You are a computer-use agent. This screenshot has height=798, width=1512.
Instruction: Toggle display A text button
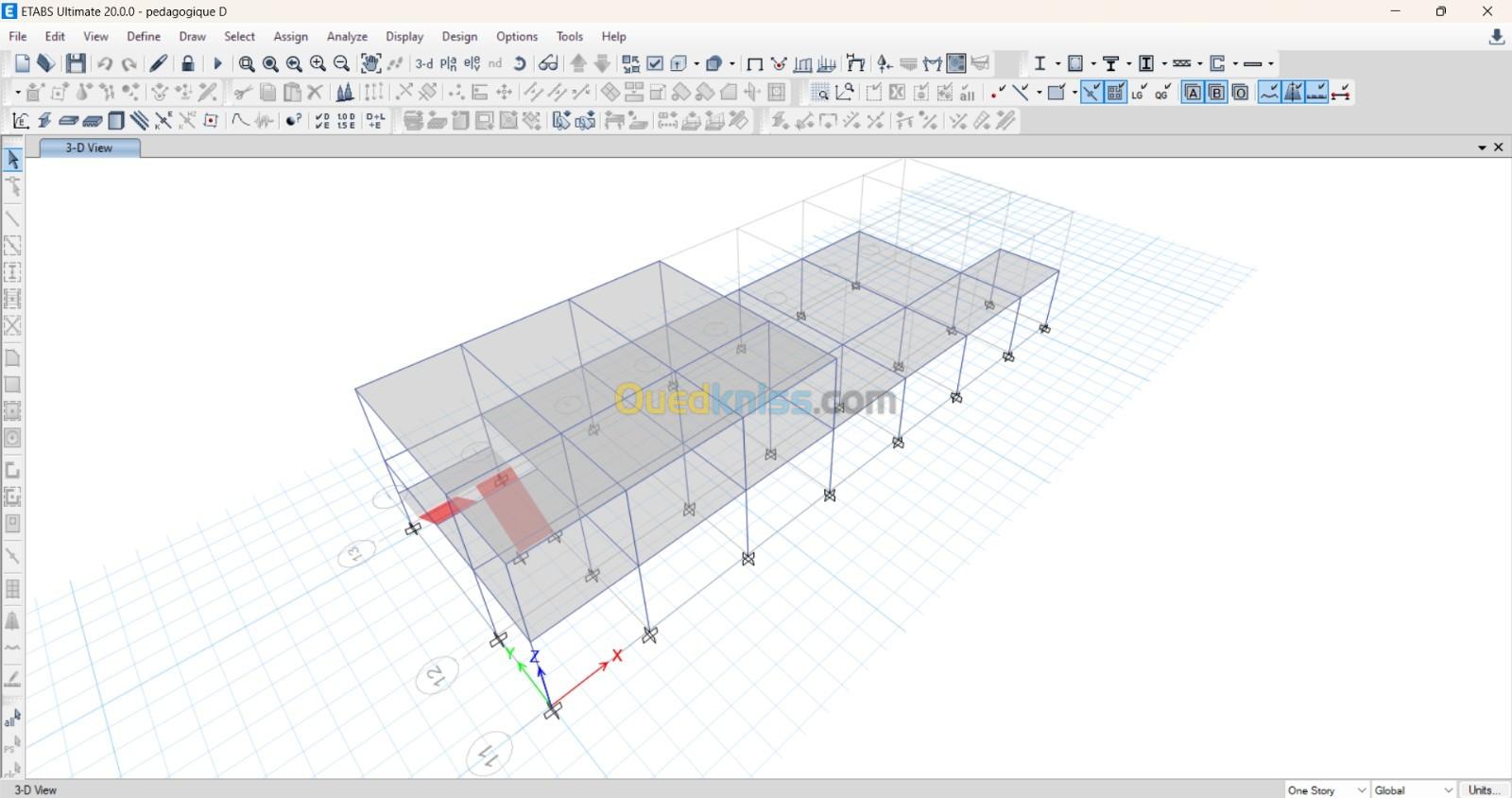point(1193,92)
